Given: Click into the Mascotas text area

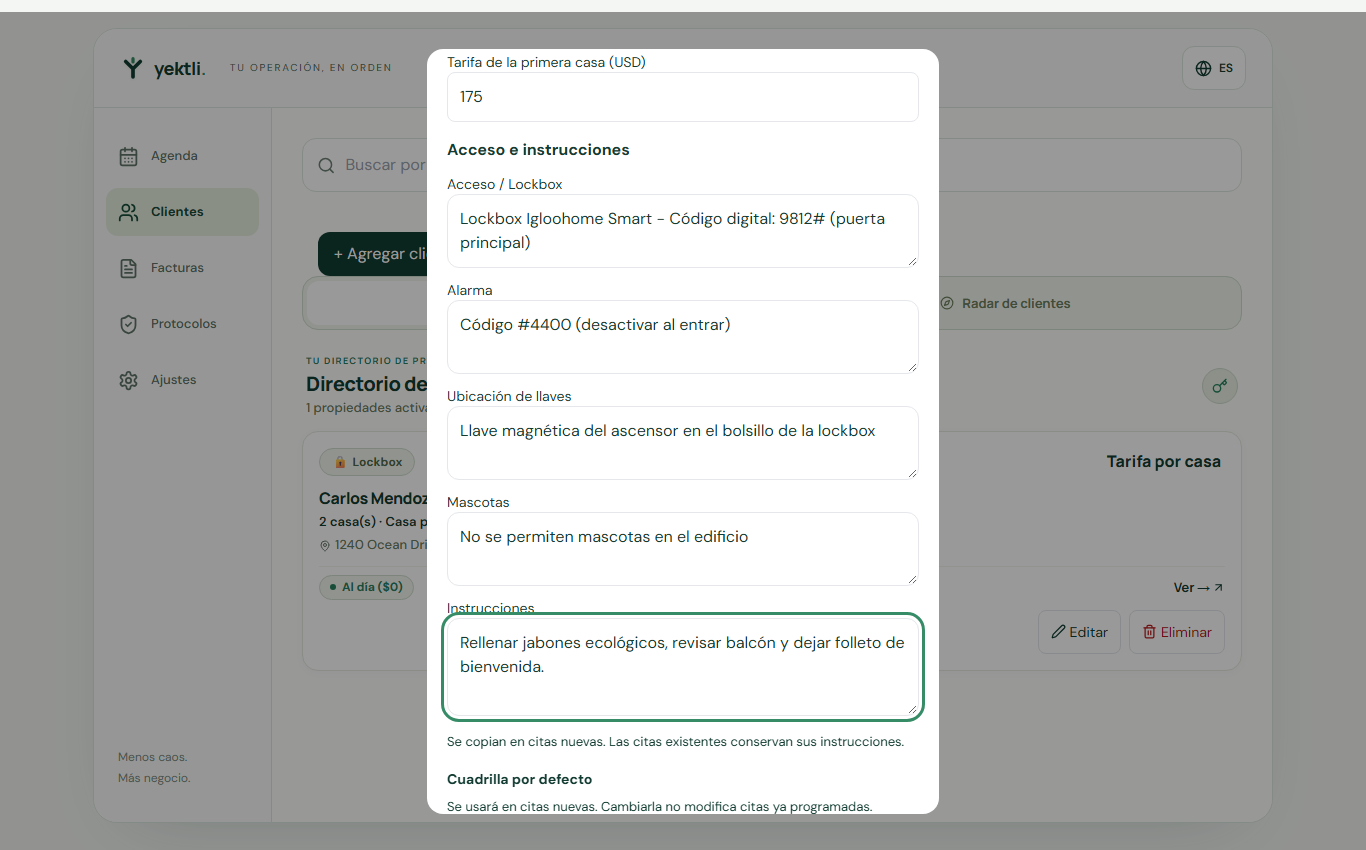Looking at the screenshot, I should (x=683, y=549).
